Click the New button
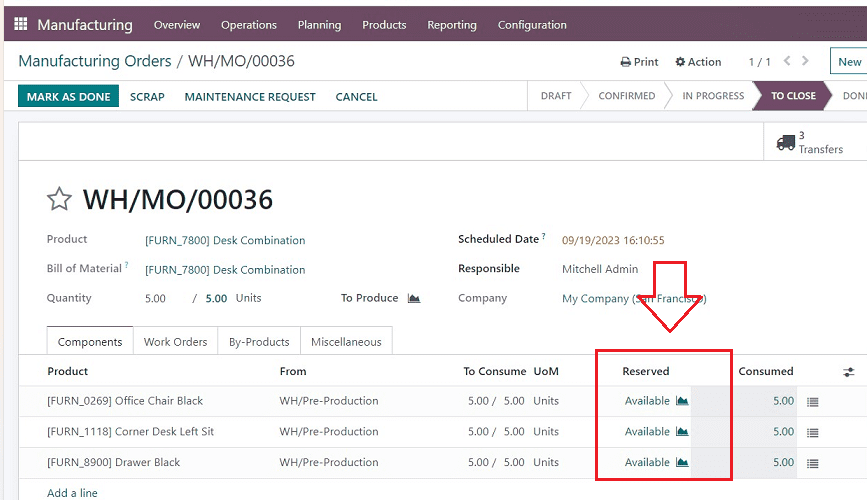This screenshot has height=500, width=867. (849, 61)
